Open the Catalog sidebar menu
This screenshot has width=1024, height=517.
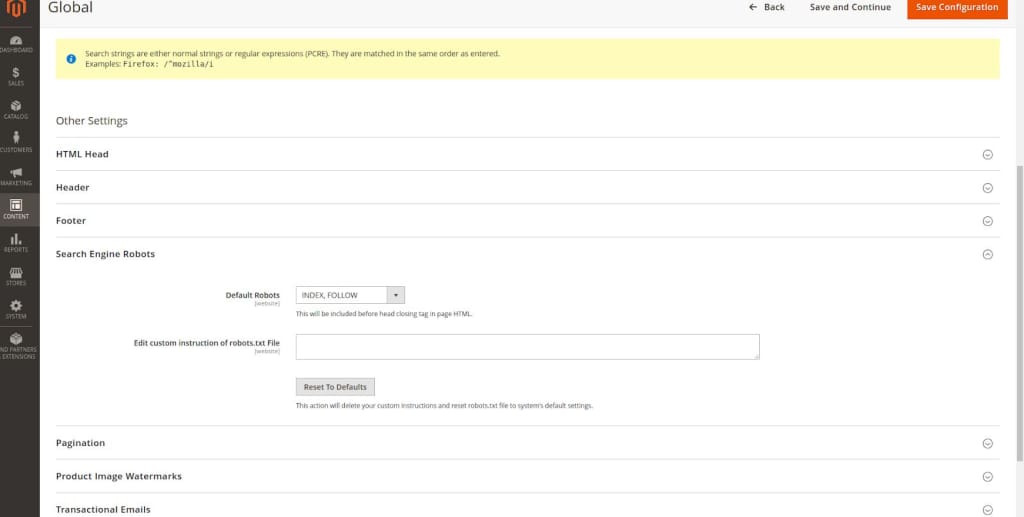tap(16, 110)
